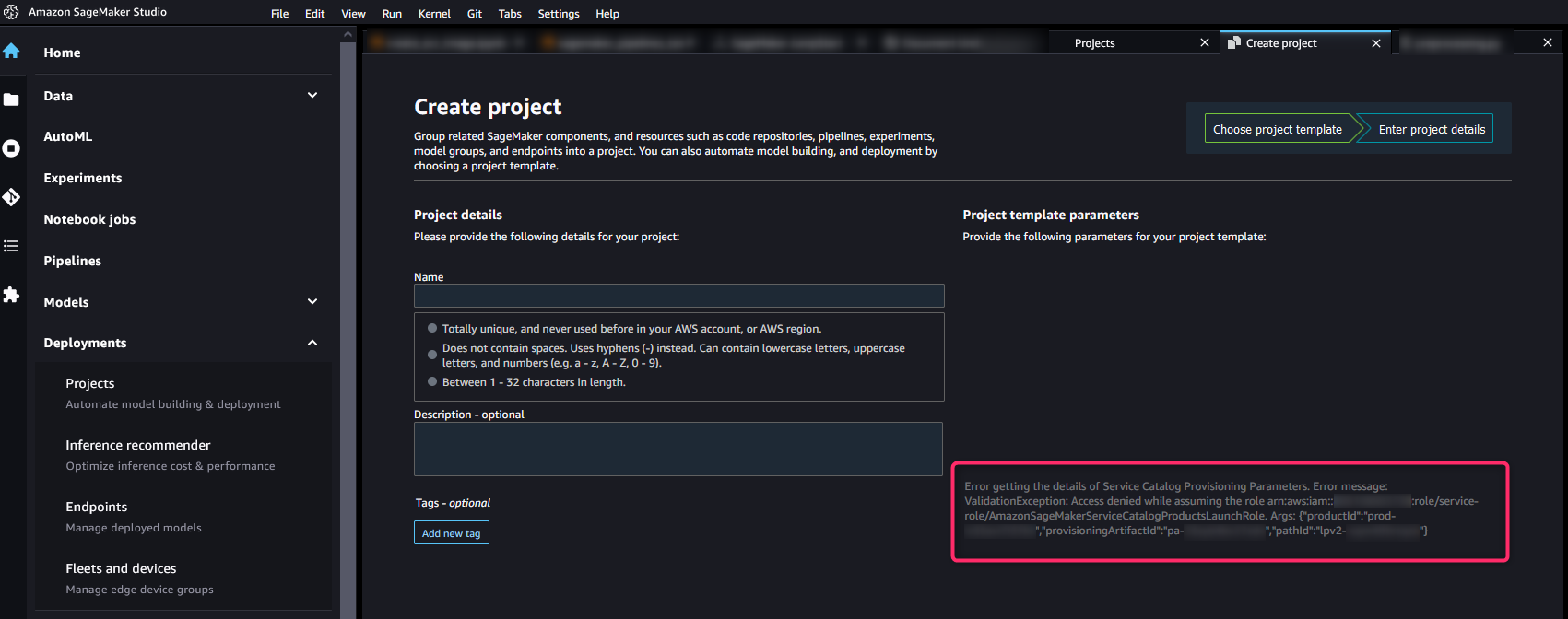
Task: Click 'Between 1 - 32 characters in length' text
Action: tap(534, 382)
